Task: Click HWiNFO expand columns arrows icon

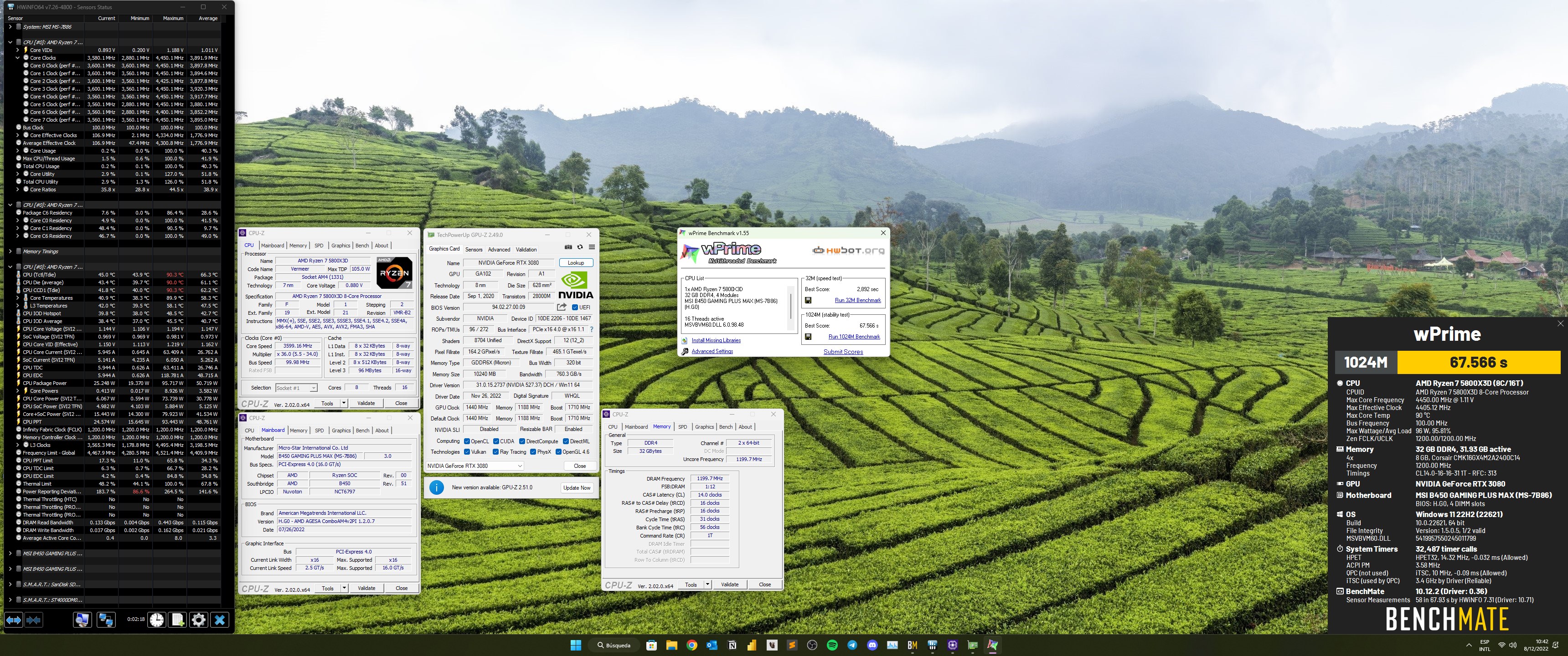Action: 13,620
